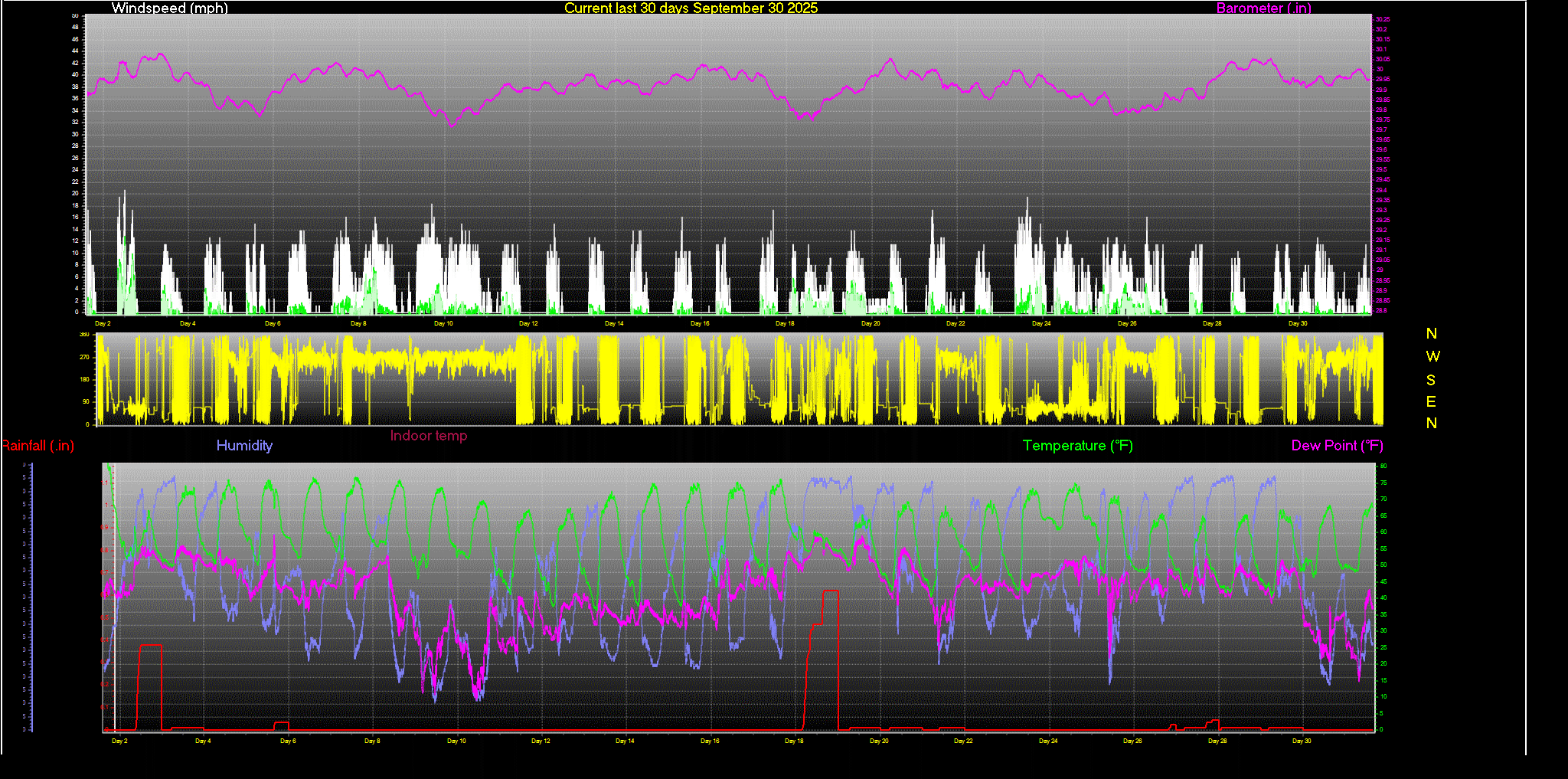Click the tallest red rainfall plateau after Day 18
This screenshot has width=1568, height=779.
[x=831, y=591]
